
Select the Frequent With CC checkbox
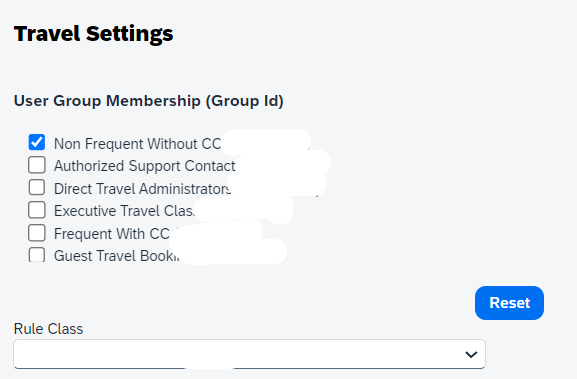tap(37, 233)
